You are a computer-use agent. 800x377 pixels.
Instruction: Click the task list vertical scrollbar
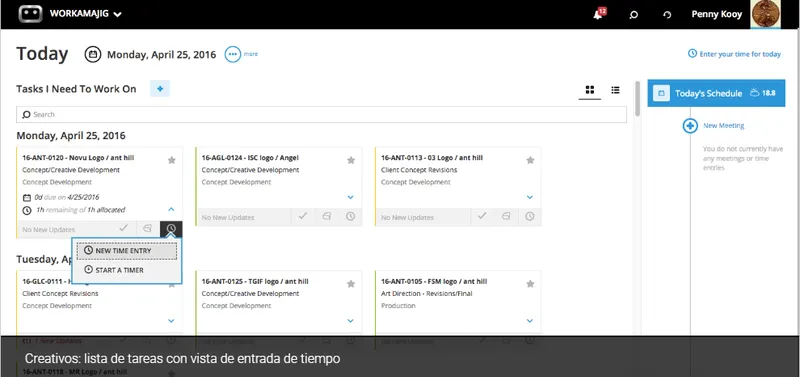pos(637,98)
